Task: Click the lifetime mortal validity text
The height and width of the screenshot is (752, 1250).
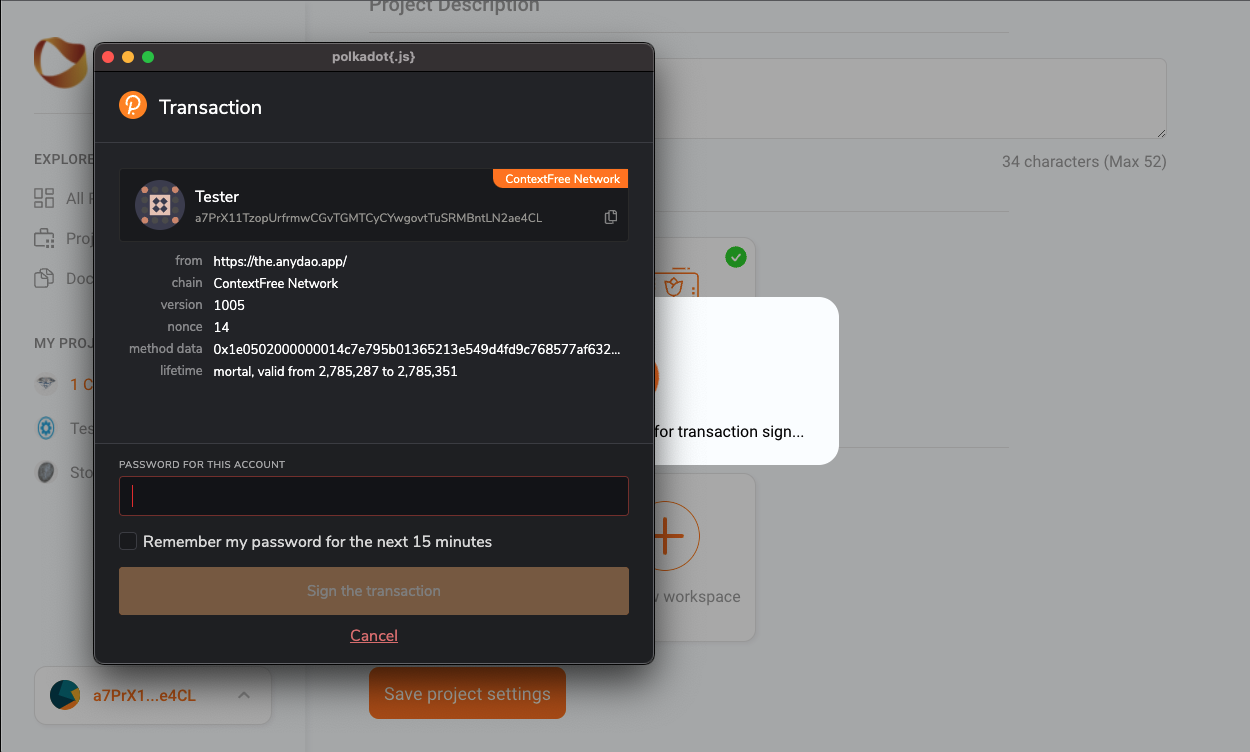Action: 336,371
